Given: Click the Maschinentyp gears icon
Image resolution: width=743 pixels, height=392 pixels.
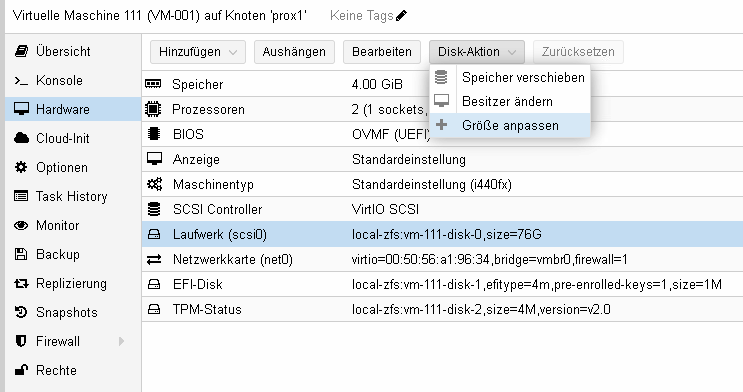Looking at the screenshot, I should click(154, 184).
